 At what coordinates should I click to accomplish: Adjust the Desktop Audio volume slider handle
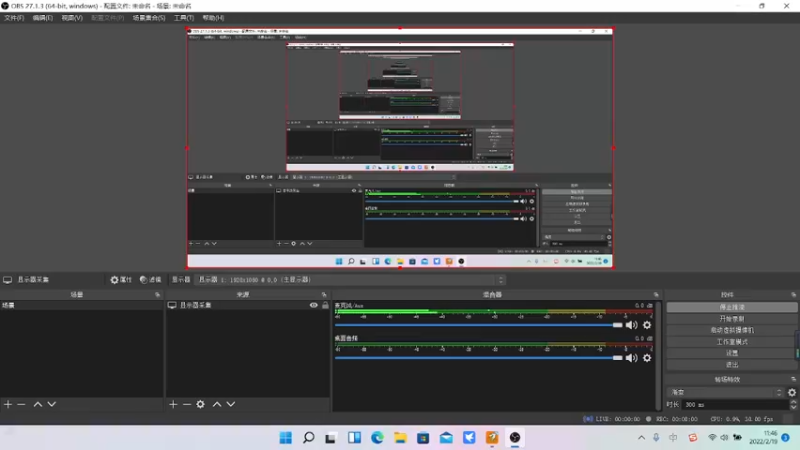point(617,358)
